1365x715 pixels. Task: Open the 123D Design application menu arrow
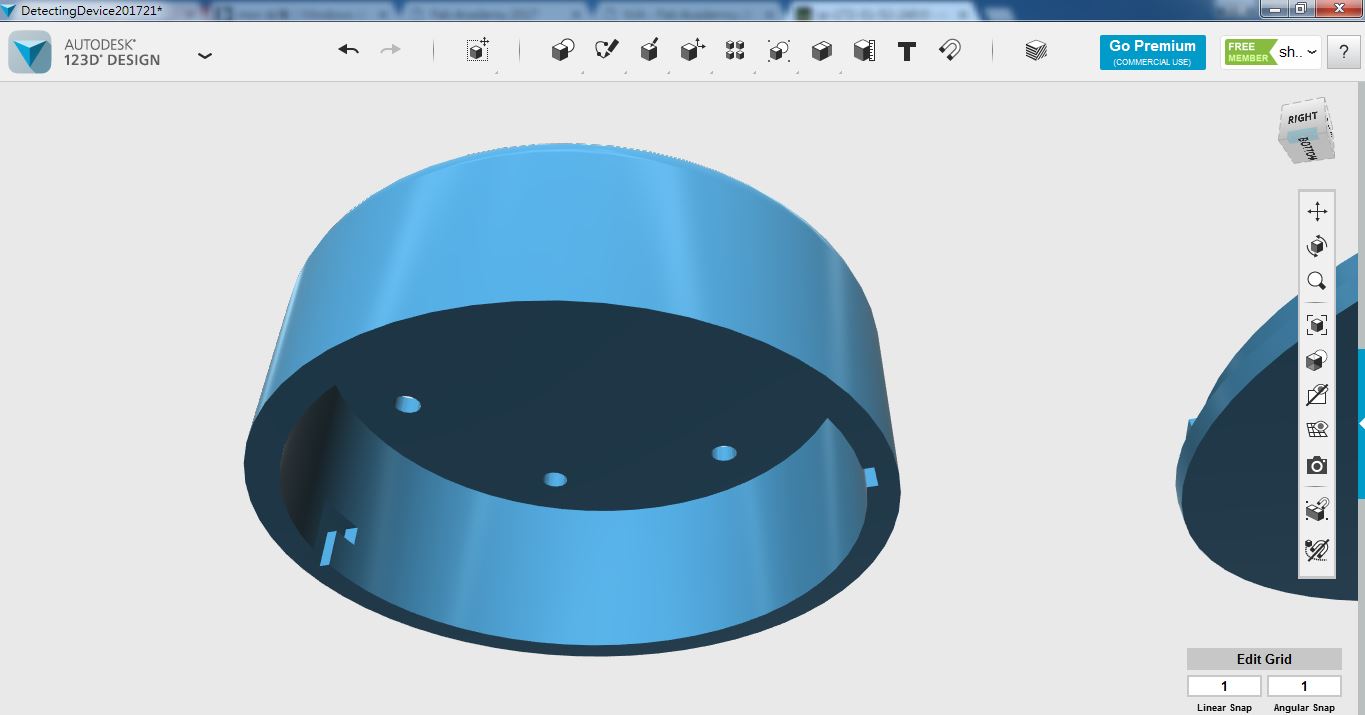click(205, 55)
